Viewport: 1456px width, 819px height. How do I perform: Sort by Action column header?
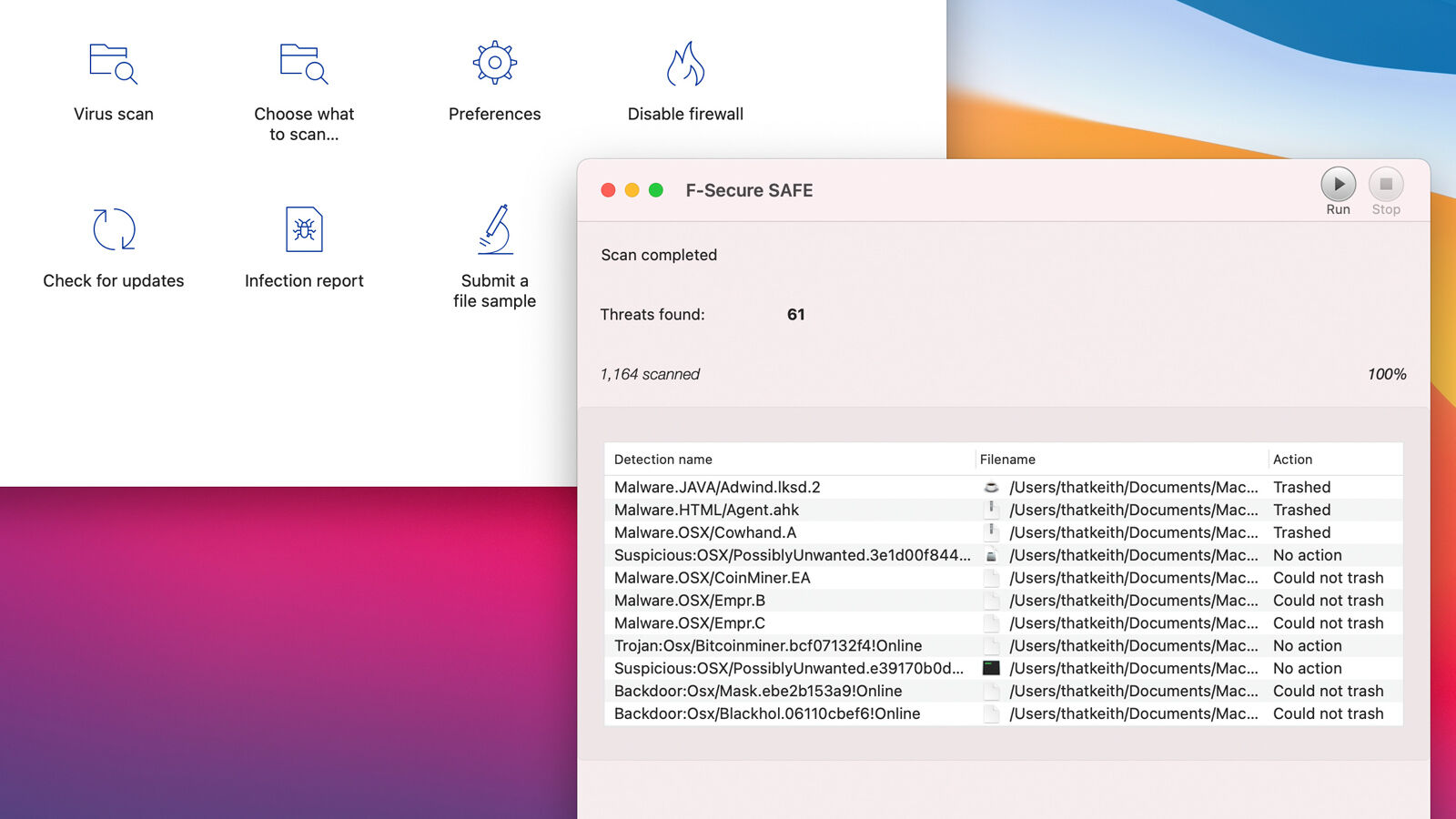pos(1292,460)
